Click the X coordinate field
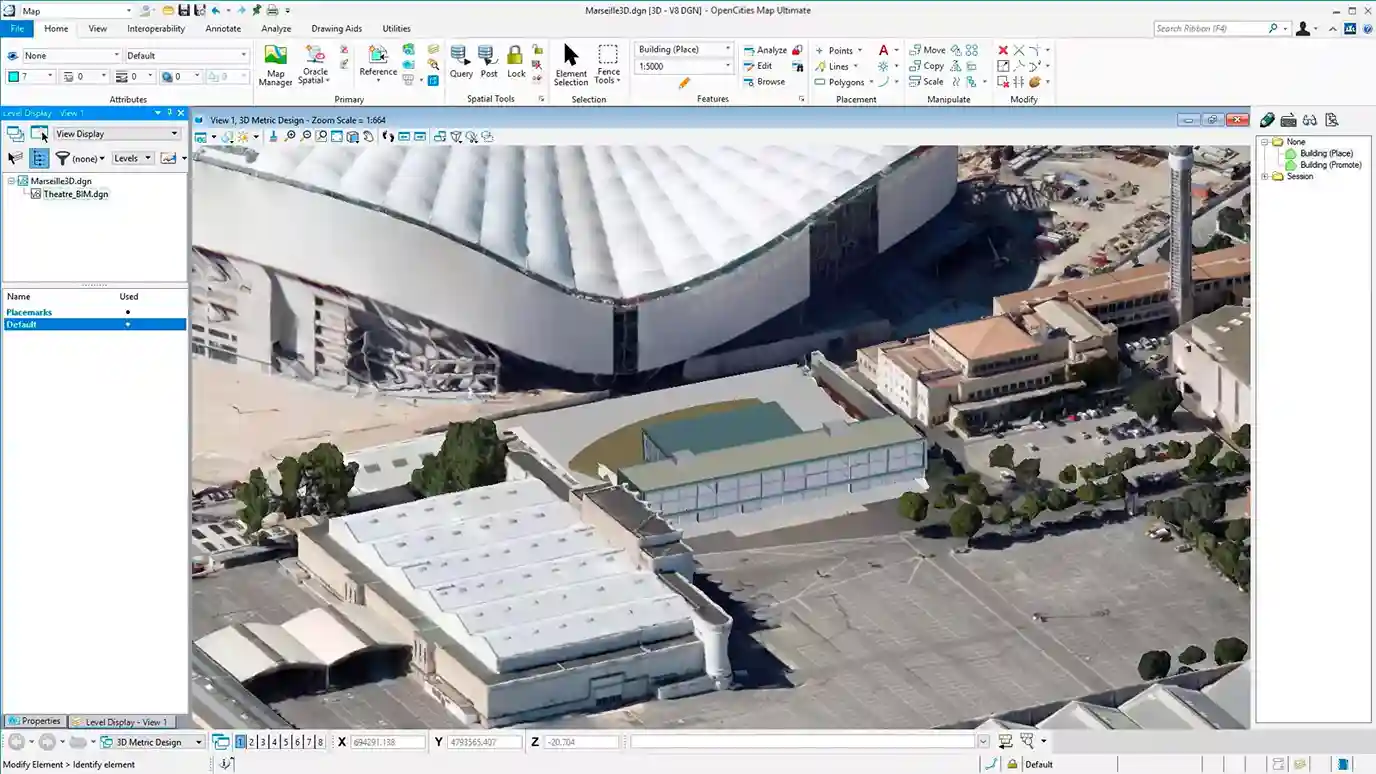Screen dimensions: 1376x774 point(387,742)
